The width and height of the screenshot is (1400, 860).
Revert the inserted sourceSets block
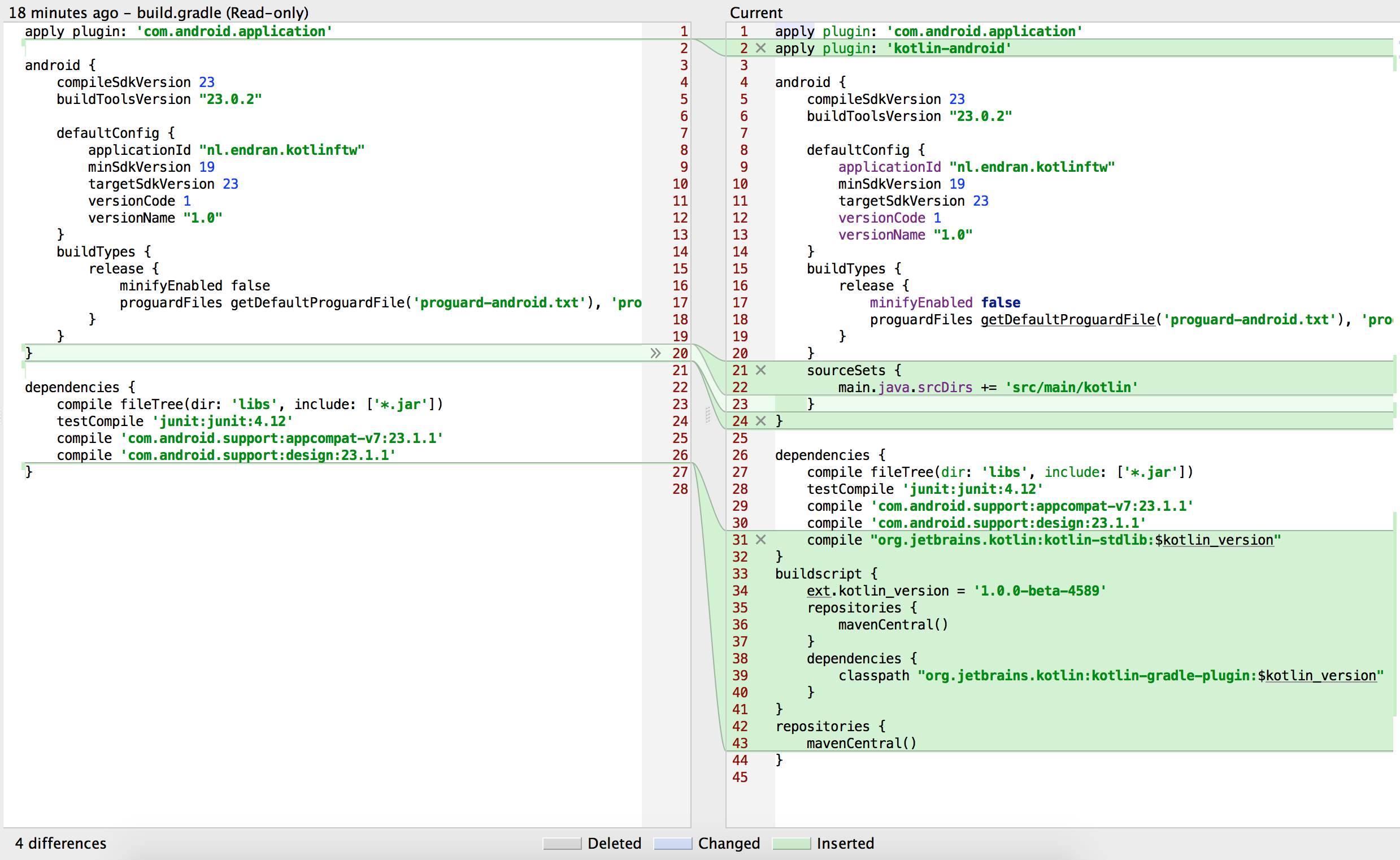pyautogui.click(x=760, y=370)
